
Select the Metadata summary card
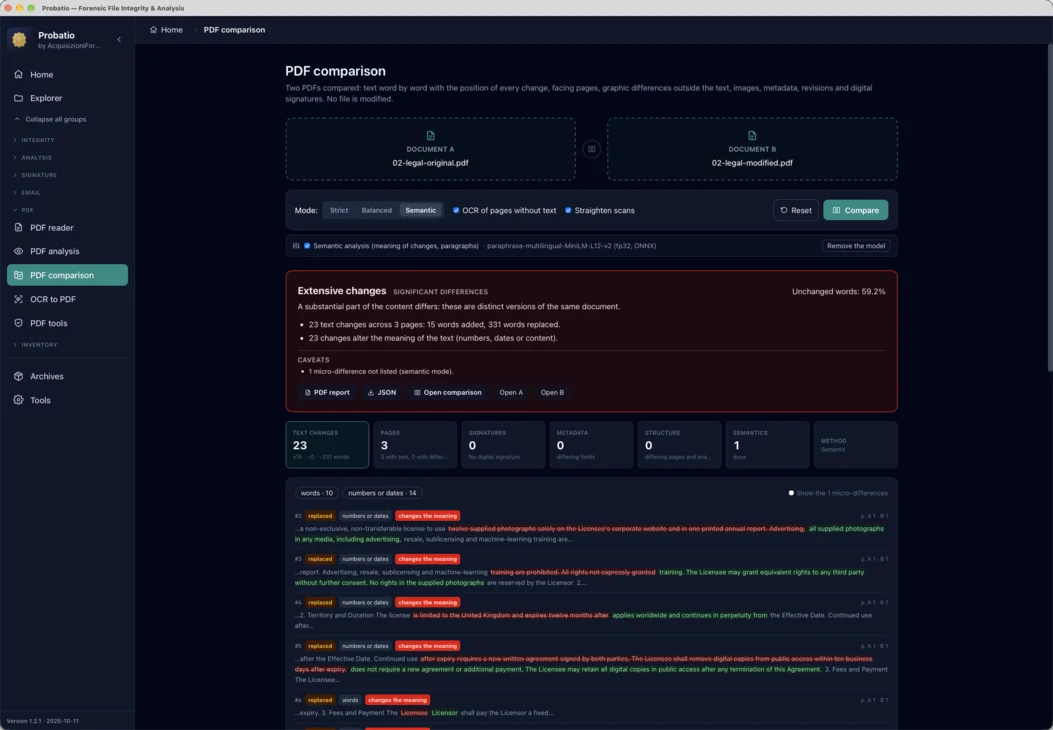click(591, 445)
